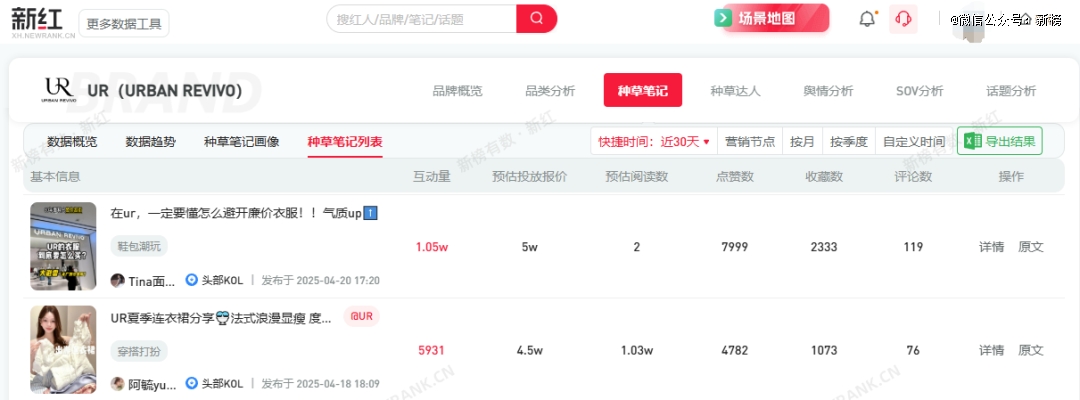
Task: Click the 新红 logo
Action: point(43,22)
